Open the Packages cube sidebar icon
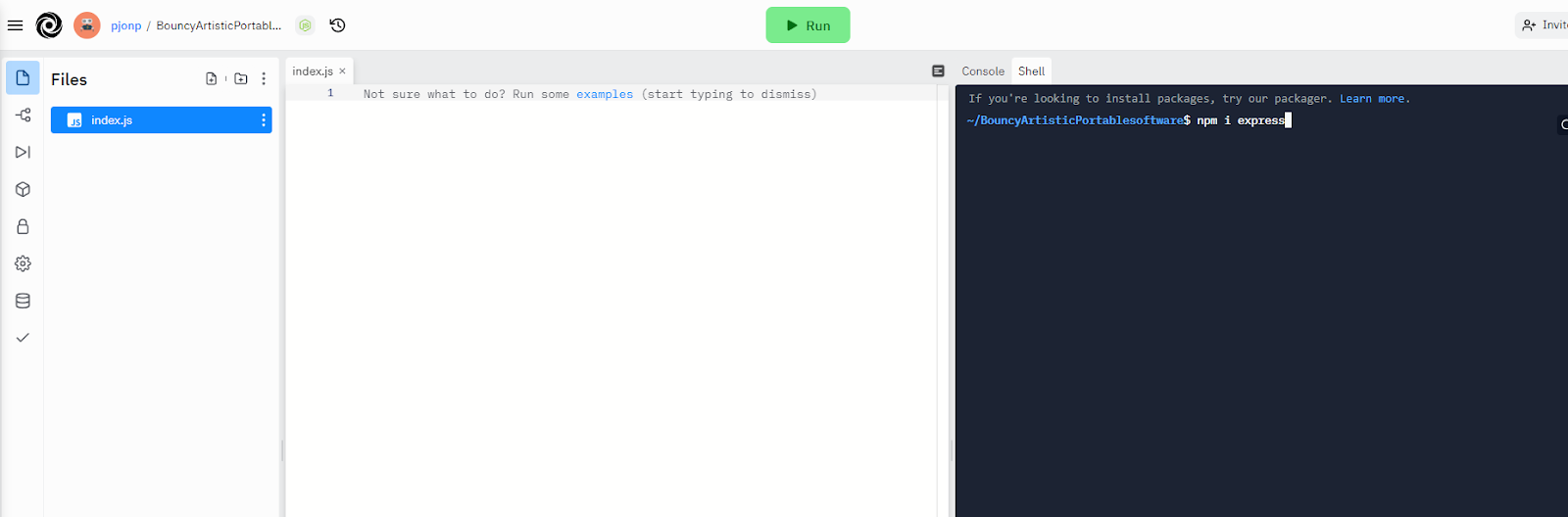 point(23,189)
